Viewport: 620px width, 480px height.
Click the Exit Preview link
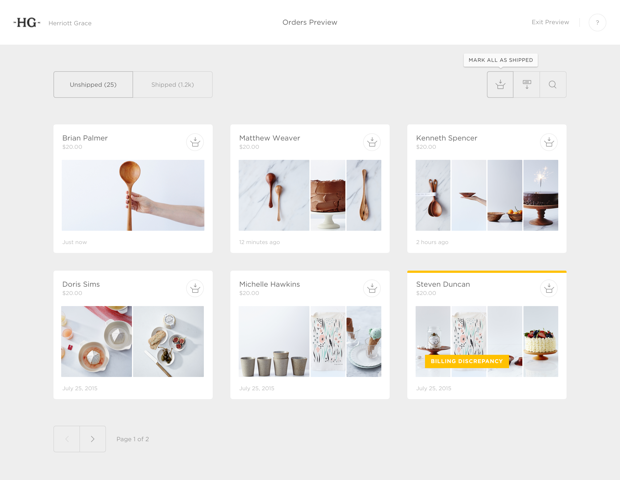[x=550, y=22]
